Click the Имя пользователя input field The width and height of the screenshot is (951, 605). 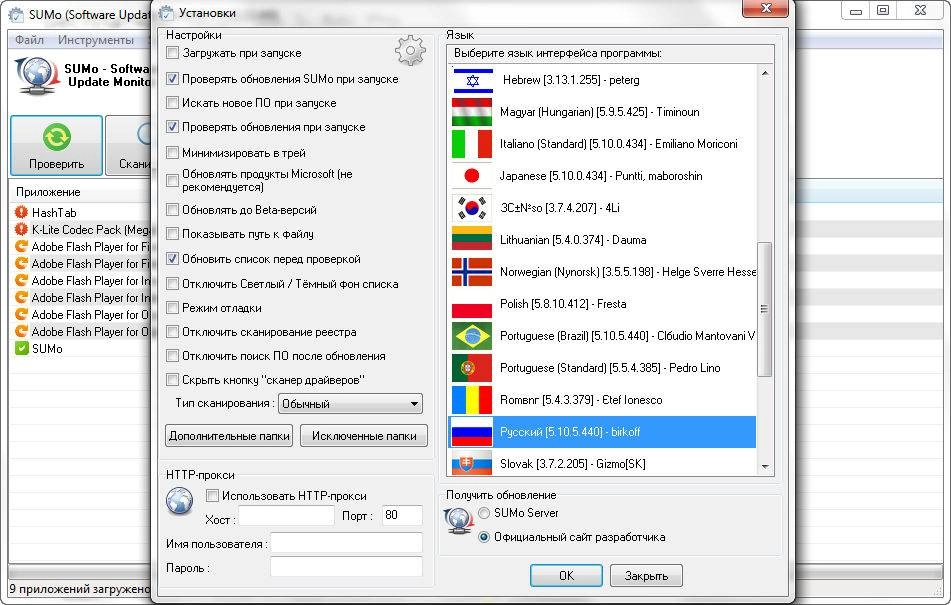[x=346, y=543]
